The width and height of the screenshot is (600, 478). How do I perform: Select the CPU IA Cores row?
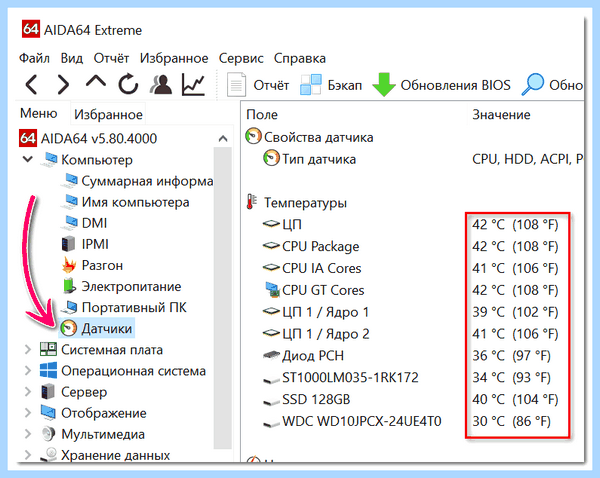[x=409, y=268]
